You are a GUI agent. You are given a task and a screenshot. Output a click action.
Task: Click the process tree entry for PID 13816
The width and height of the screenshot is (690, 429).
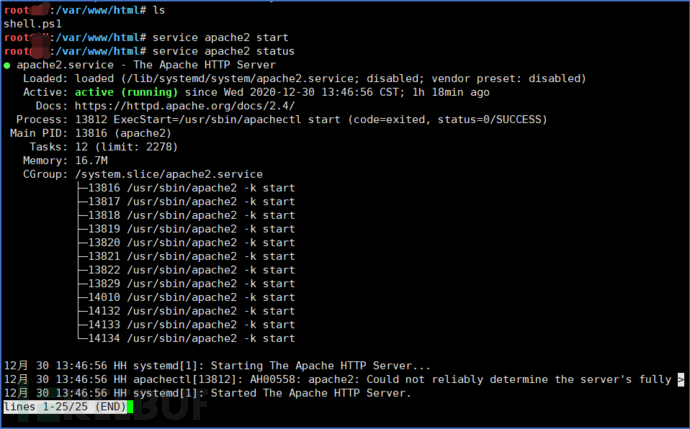[187, 188]
